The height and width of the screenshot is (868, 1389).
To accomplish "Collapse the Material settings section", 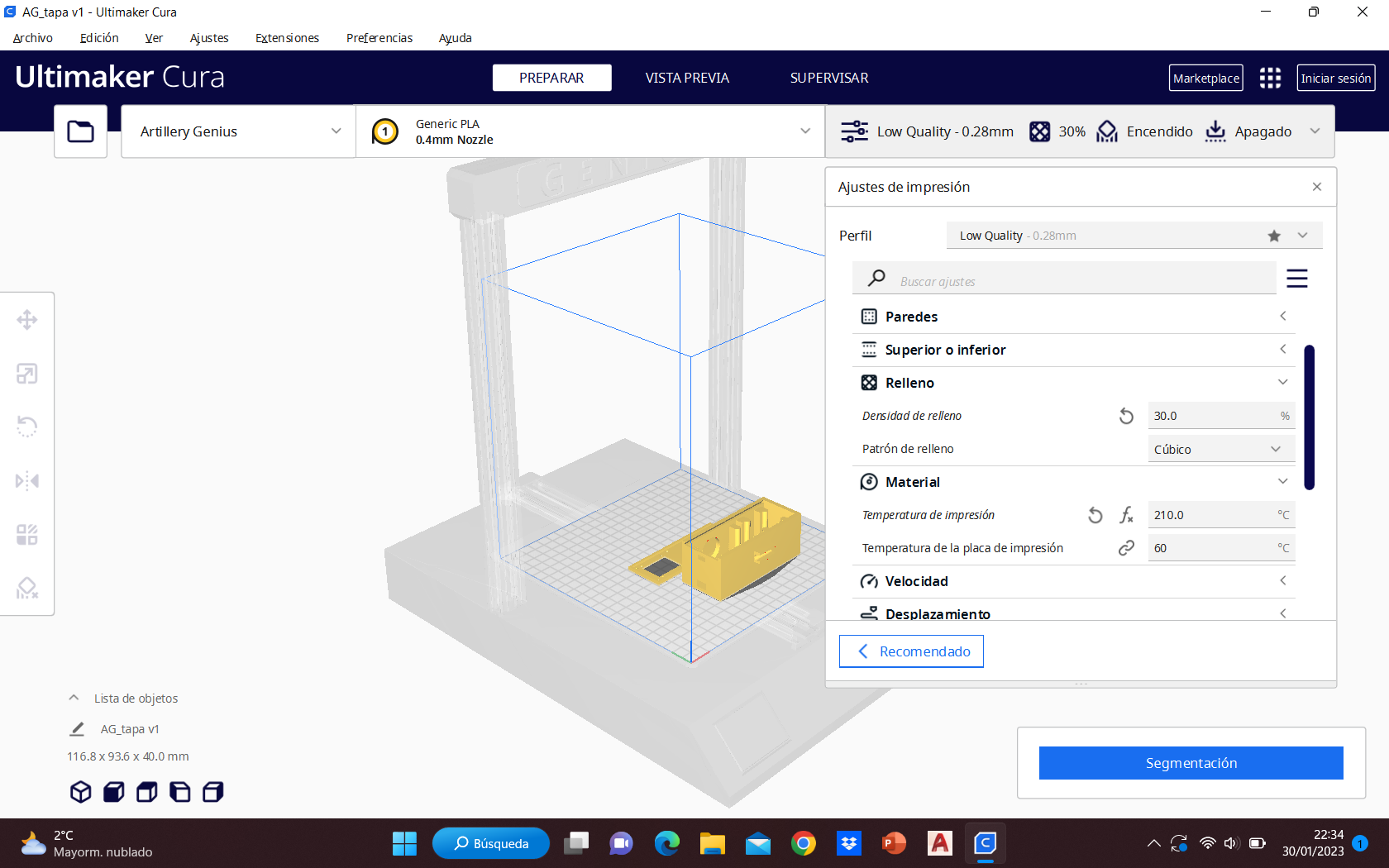I will tap(1073, 482).
